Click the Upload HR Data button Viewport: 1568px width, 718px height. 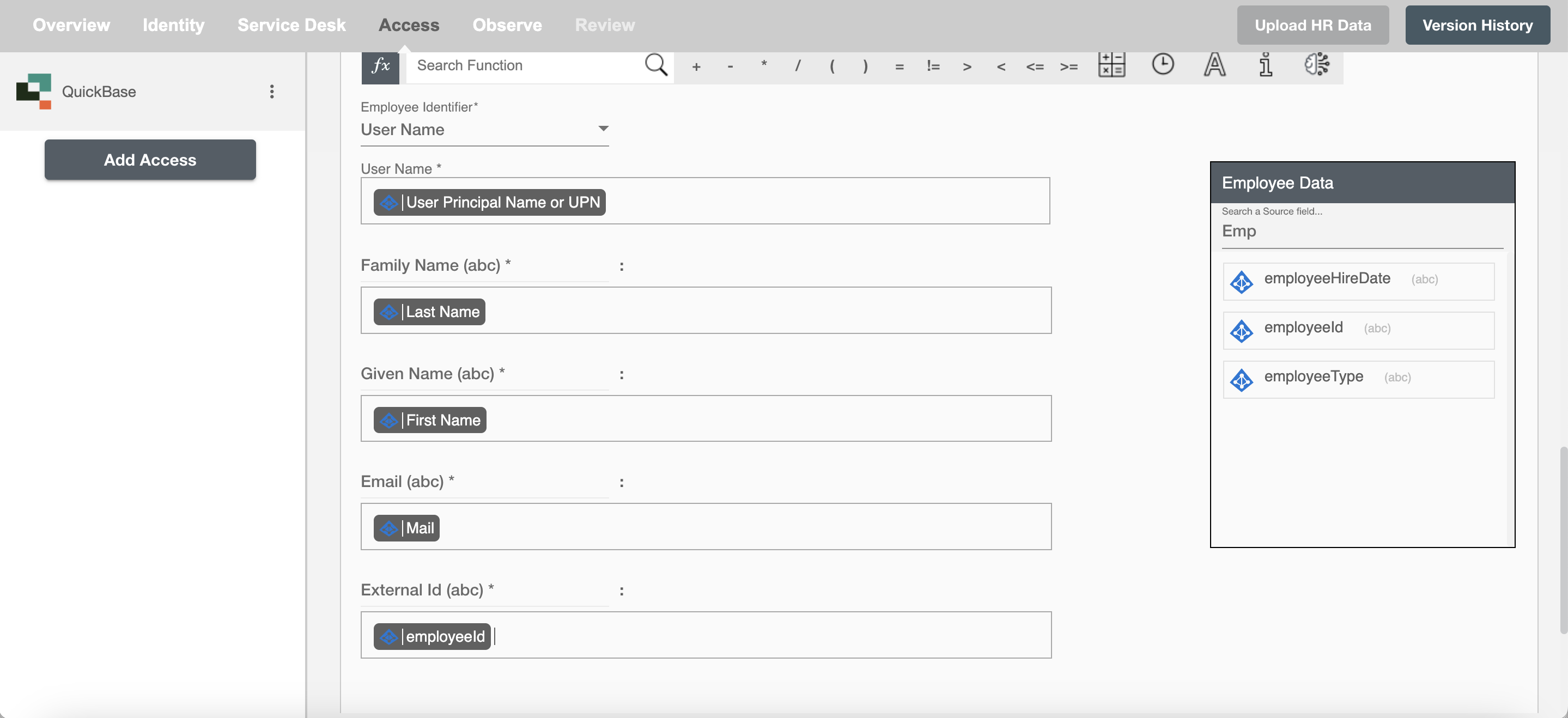coord(1312,25)
